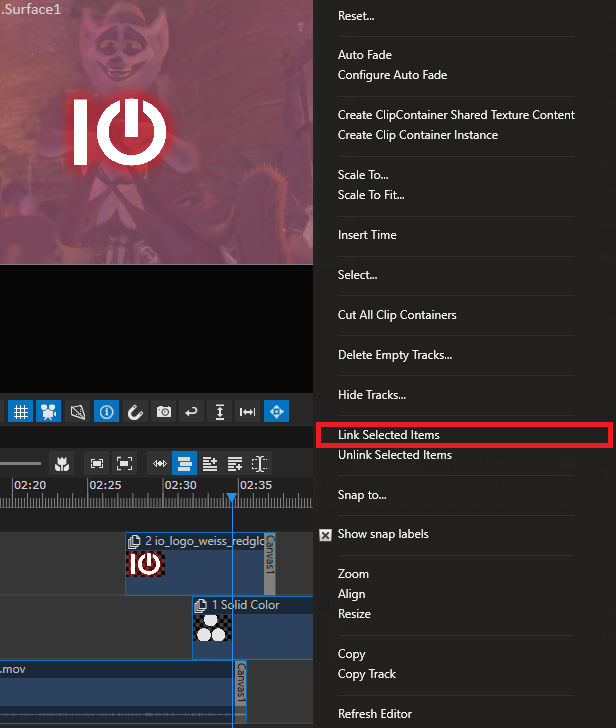
Task: Open the Align submenu entry
Action: (x=351, y=594)
